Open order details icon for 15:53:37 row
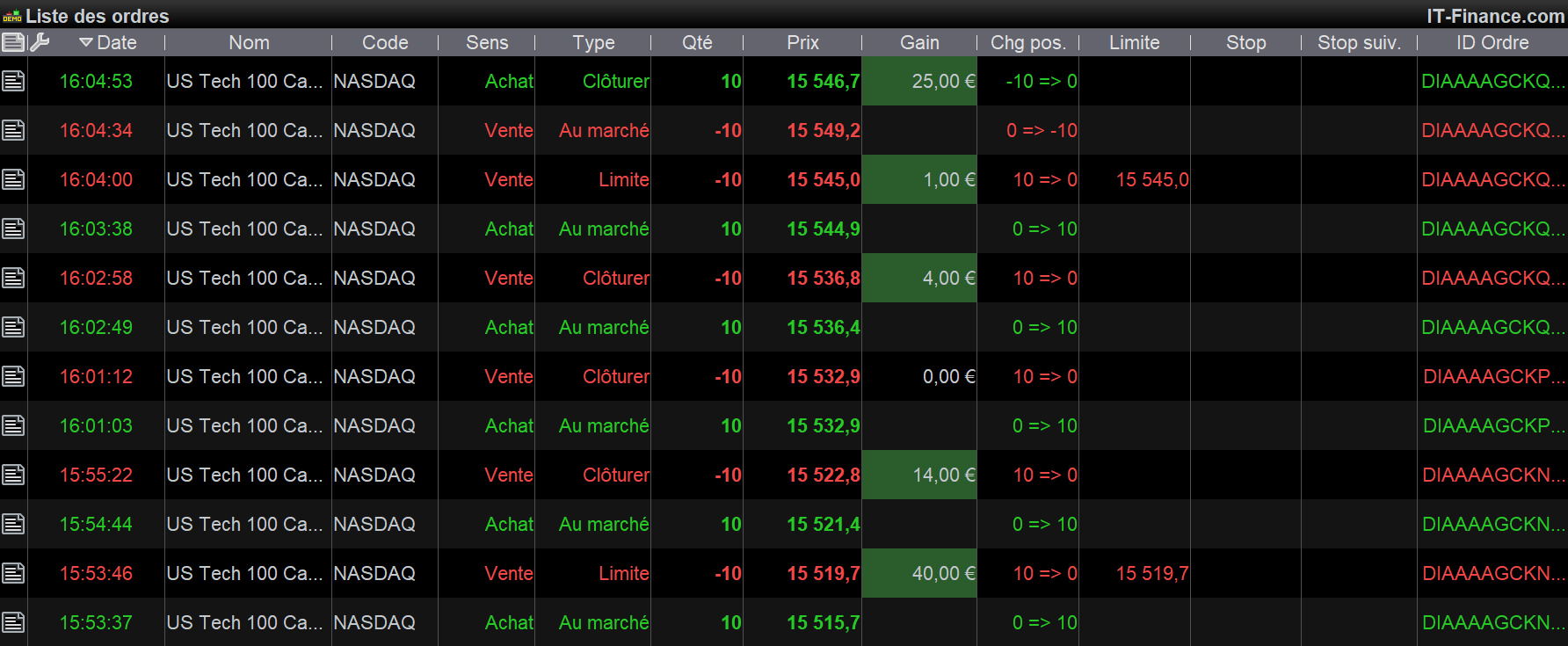The width and height of the screenshot is (1568, 646). click(x=13, y=623)
